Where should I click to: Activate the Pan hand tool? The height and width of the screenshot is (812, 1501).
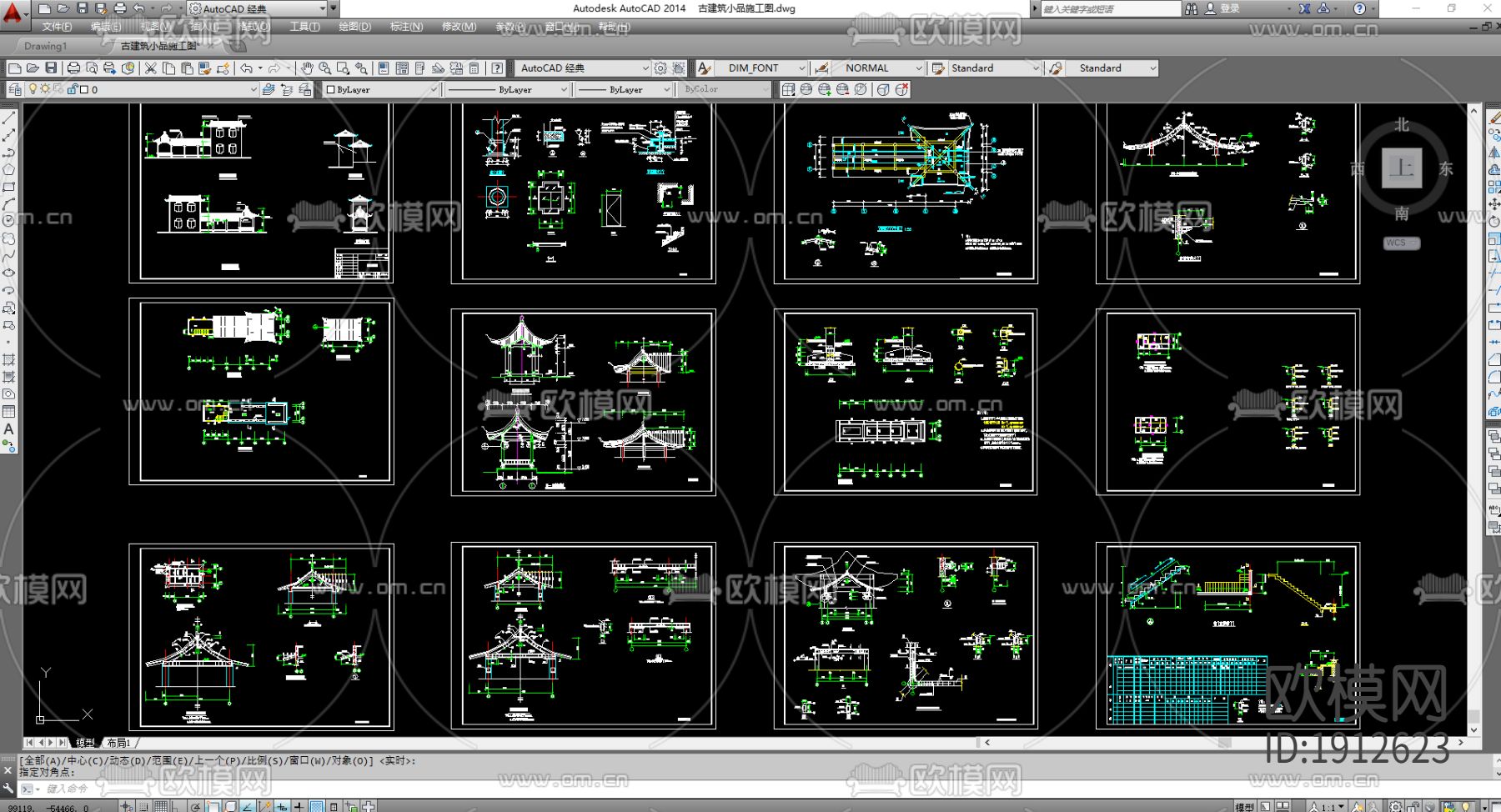307,68
